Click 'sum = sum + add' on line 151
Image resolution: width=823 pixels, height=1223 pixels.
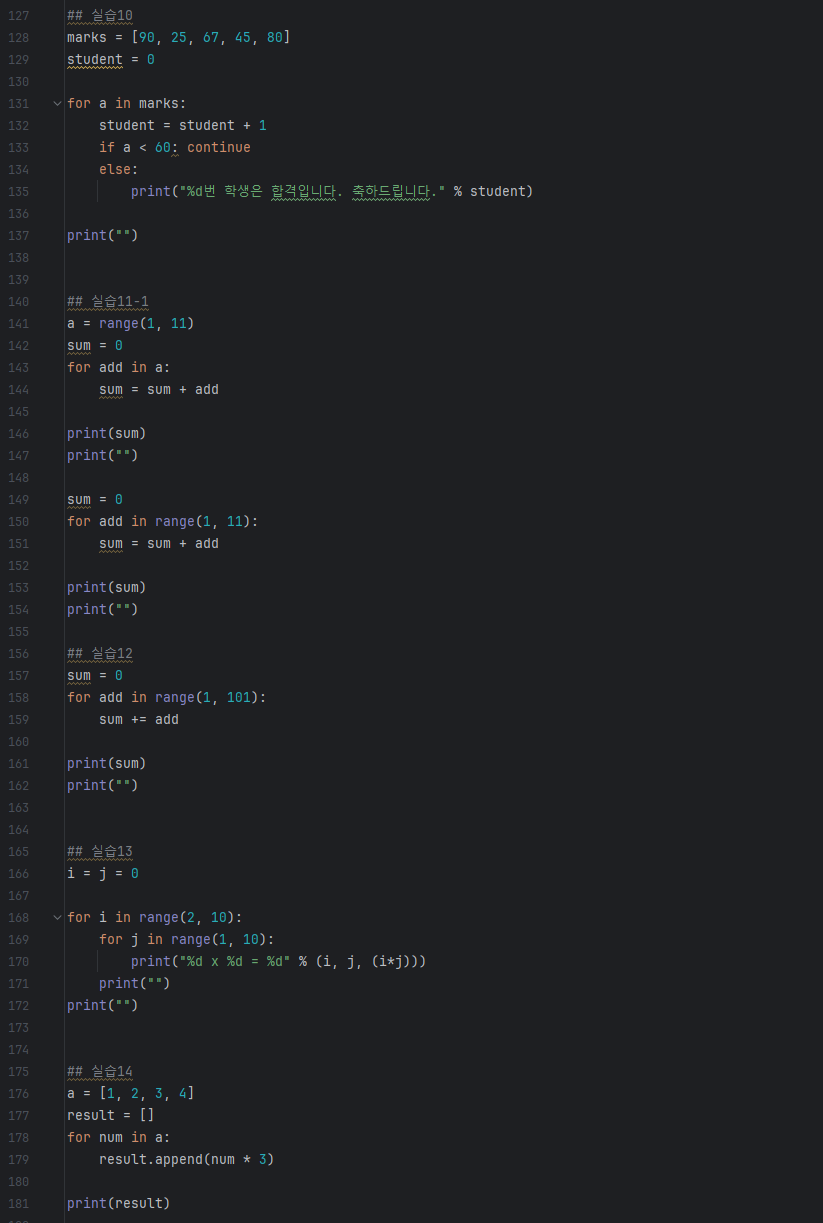(x=159, y=543)
